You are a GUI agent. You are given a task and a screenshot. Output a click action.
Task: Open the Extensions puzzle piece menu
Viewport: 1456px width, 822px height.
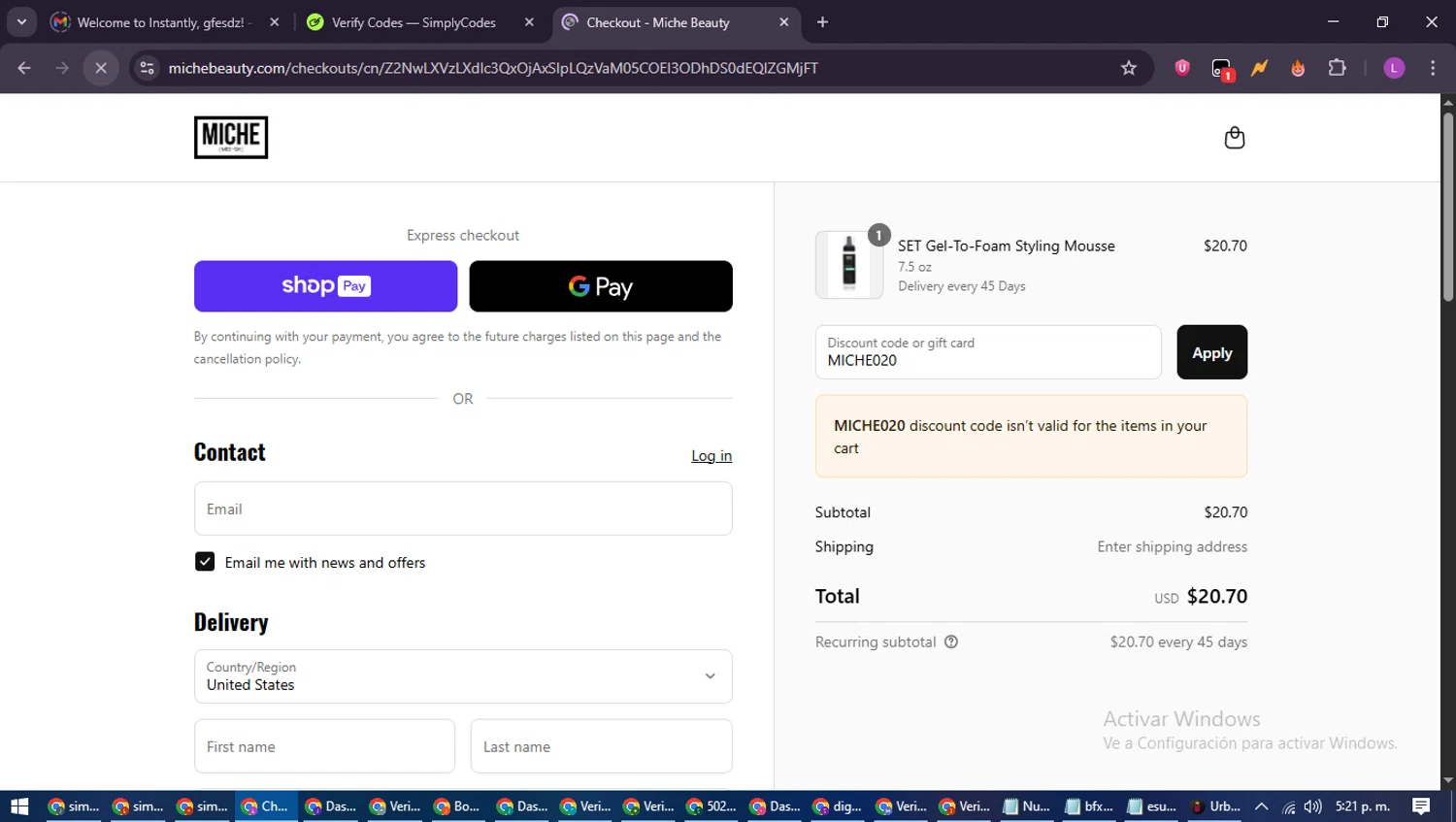pos(1337,68)
